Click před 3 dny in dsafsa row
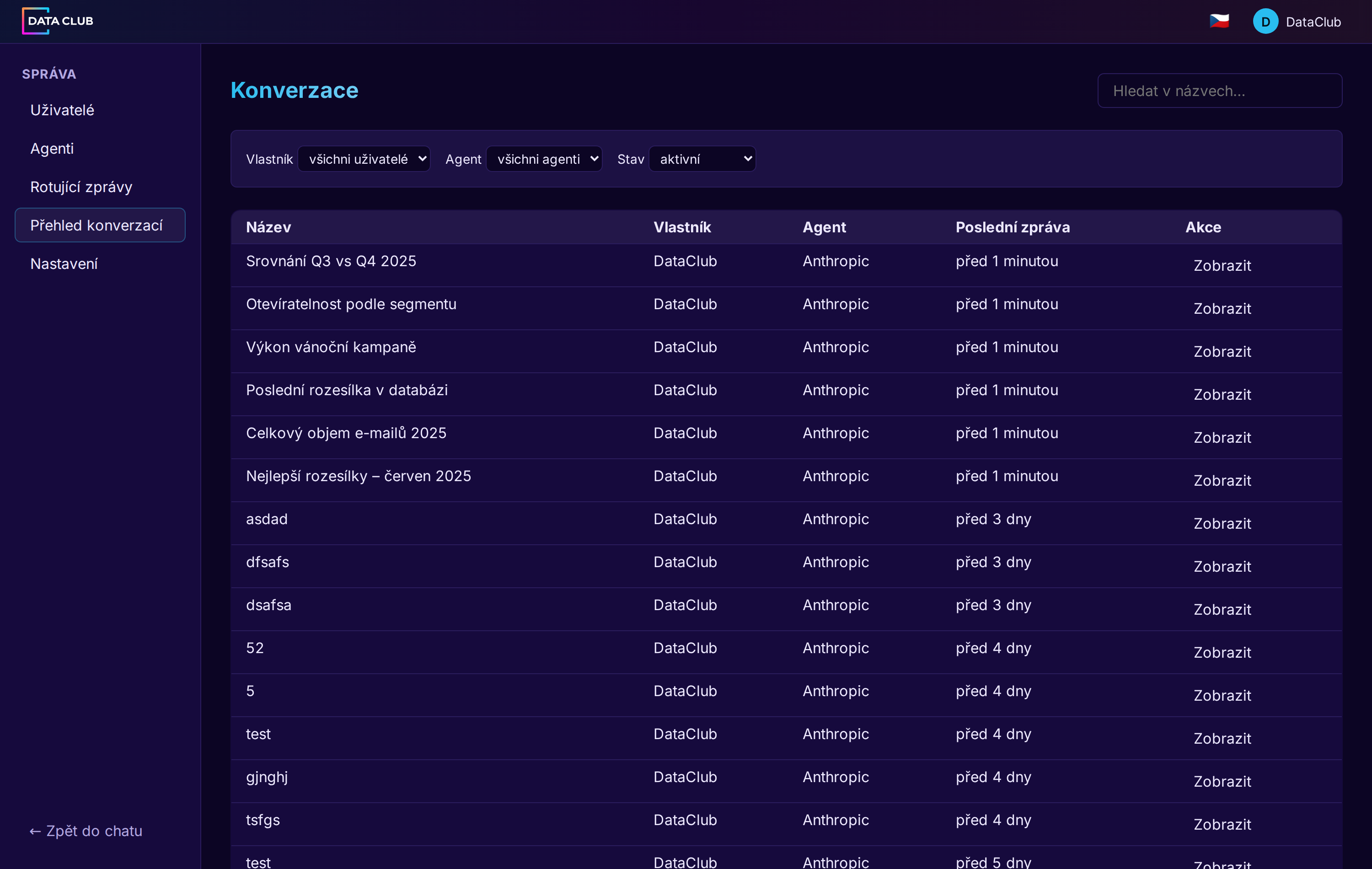The width and height of the screenshot is (1372, 869). [993, 605]
